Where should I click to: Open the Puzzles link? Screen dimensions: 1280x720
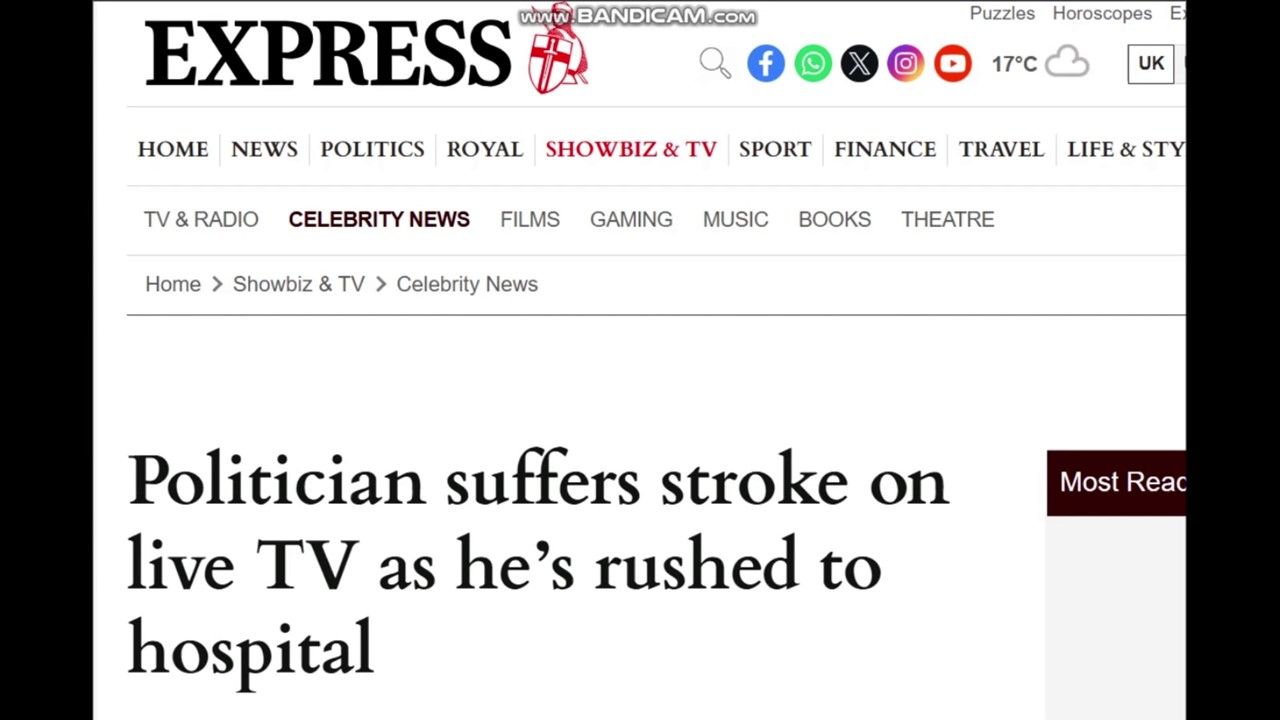click(x=1002, y=14)
